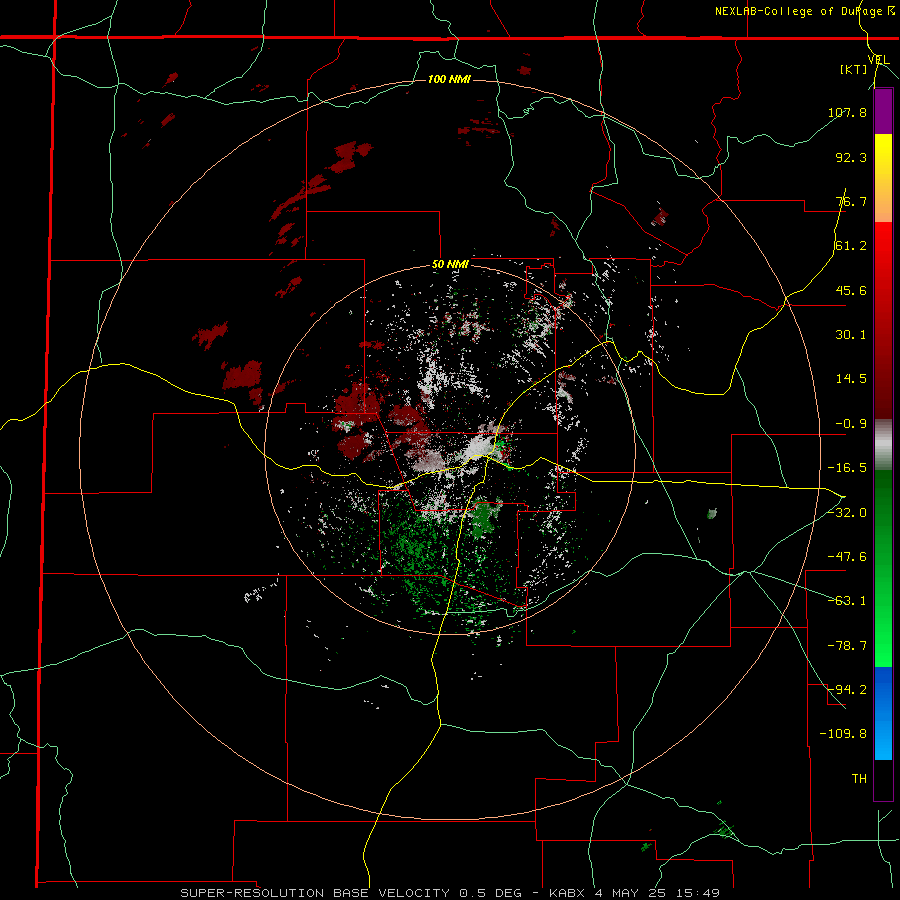Pick the purple segment of velocity color bar
Image resolution: width=900 pixels, height=900 pixels.
click(x=883, y=111)
